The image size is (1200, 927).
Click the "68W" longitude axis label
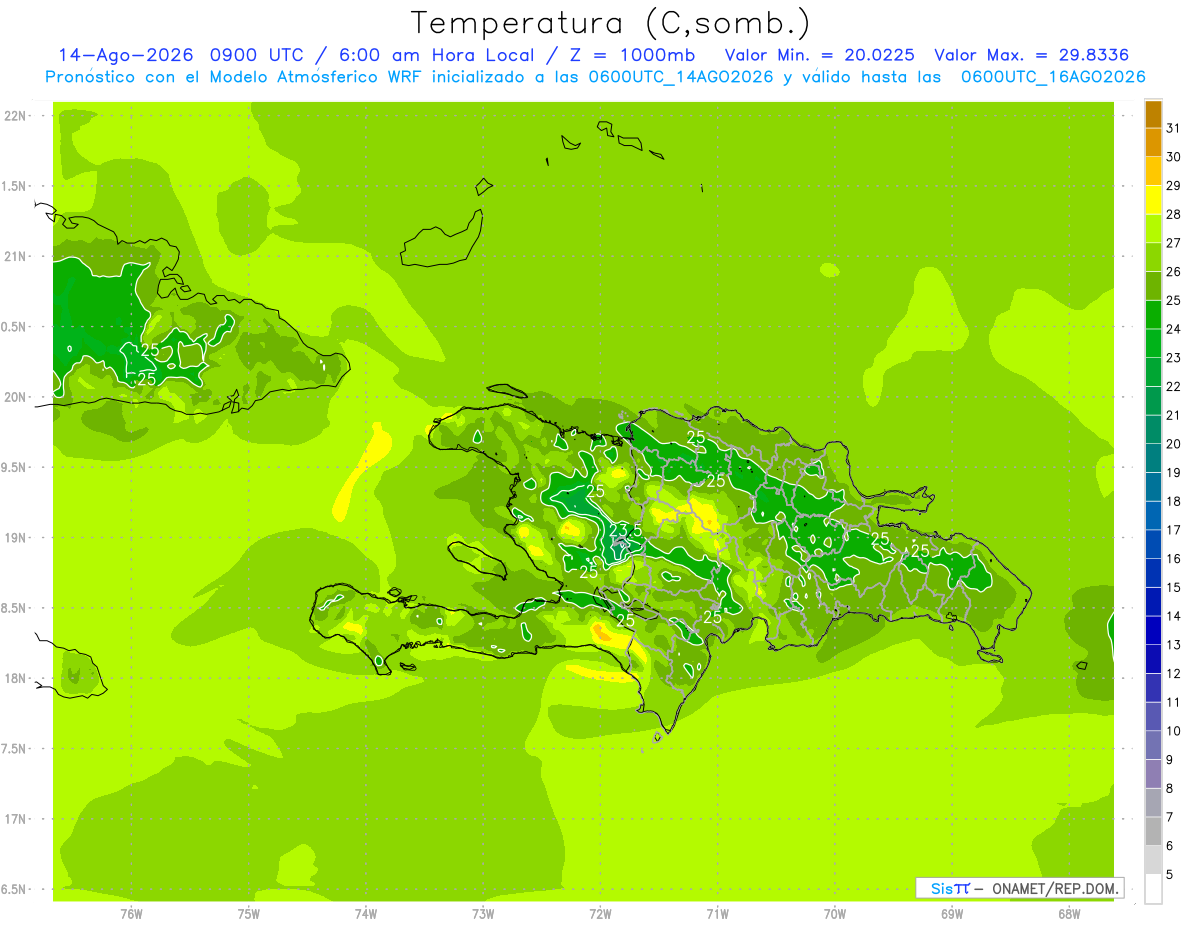point(1069,914)
